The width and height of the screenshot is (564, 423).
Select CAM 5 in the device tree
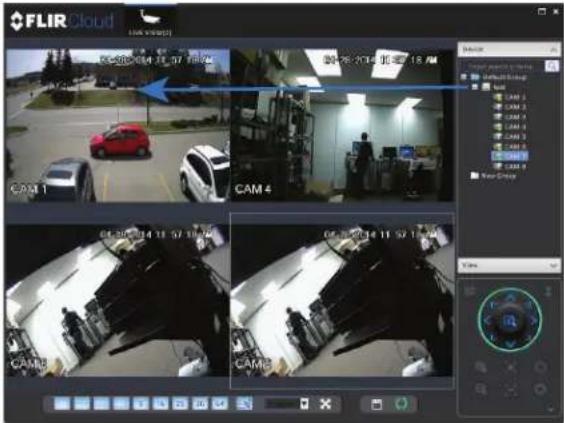click(510, 137)
